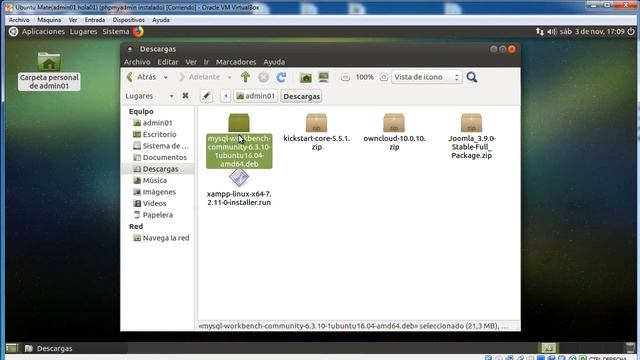The height and width of the screenshot is (360, 640).
Task: Open Sistema panel menu
Action: pyautogui.click(x=116, y=31)
